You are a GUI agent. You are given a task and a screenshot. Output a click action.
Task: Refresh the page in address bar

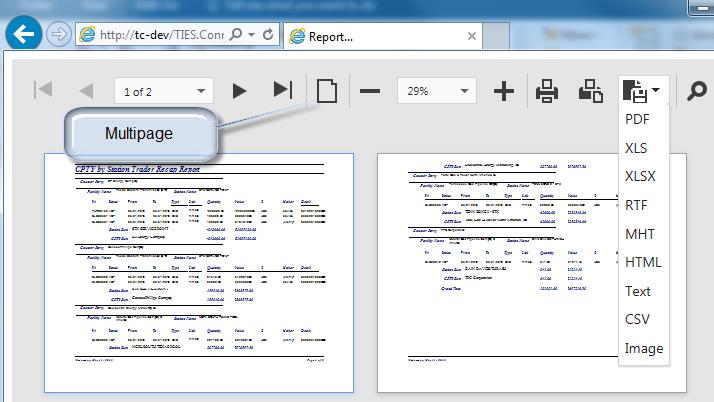[x=268, y=35]
